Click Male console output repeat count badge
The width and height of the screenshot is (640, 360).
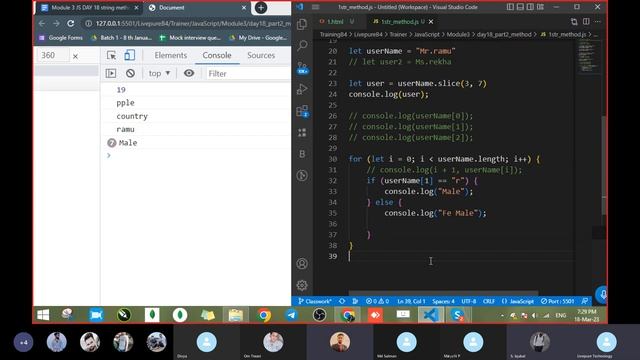[111, 142]
